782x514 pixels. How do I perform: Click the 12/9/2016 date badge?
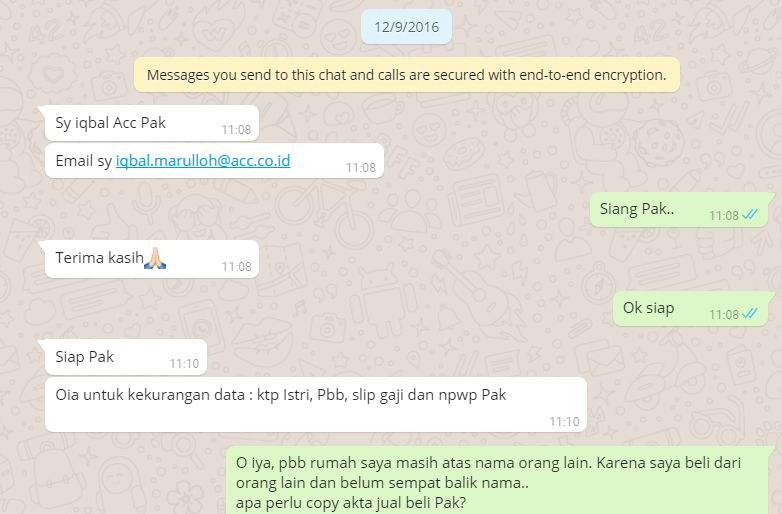click(x=406, y=27)
